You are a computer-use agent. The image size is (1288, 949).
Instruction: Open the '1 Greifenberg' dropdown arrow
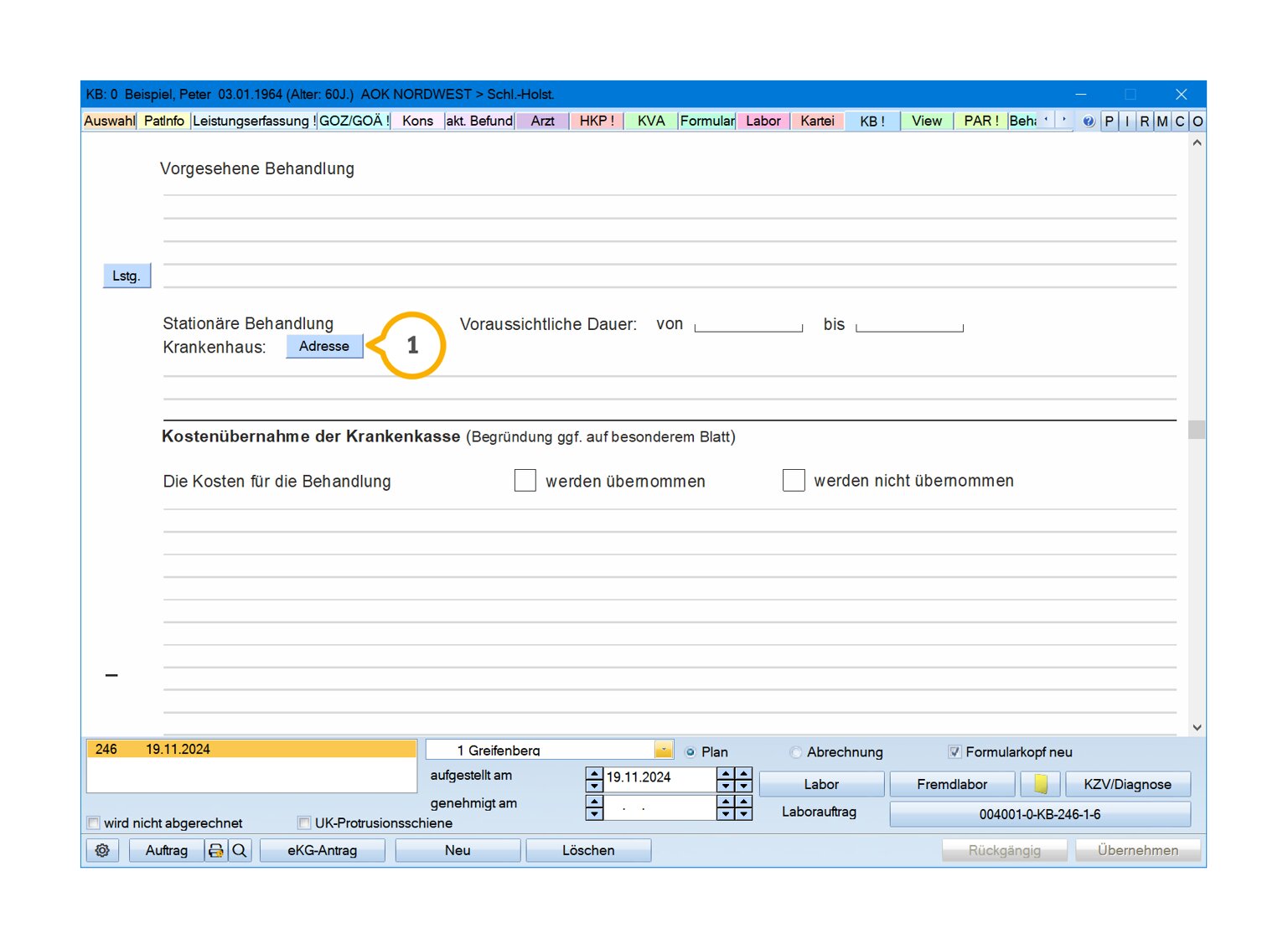(x=664, y=749)
